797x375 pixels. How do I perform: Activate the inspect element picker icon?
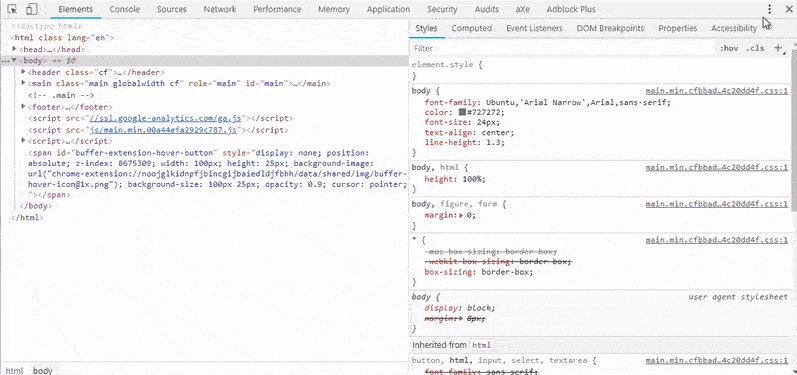coord(14,9)
